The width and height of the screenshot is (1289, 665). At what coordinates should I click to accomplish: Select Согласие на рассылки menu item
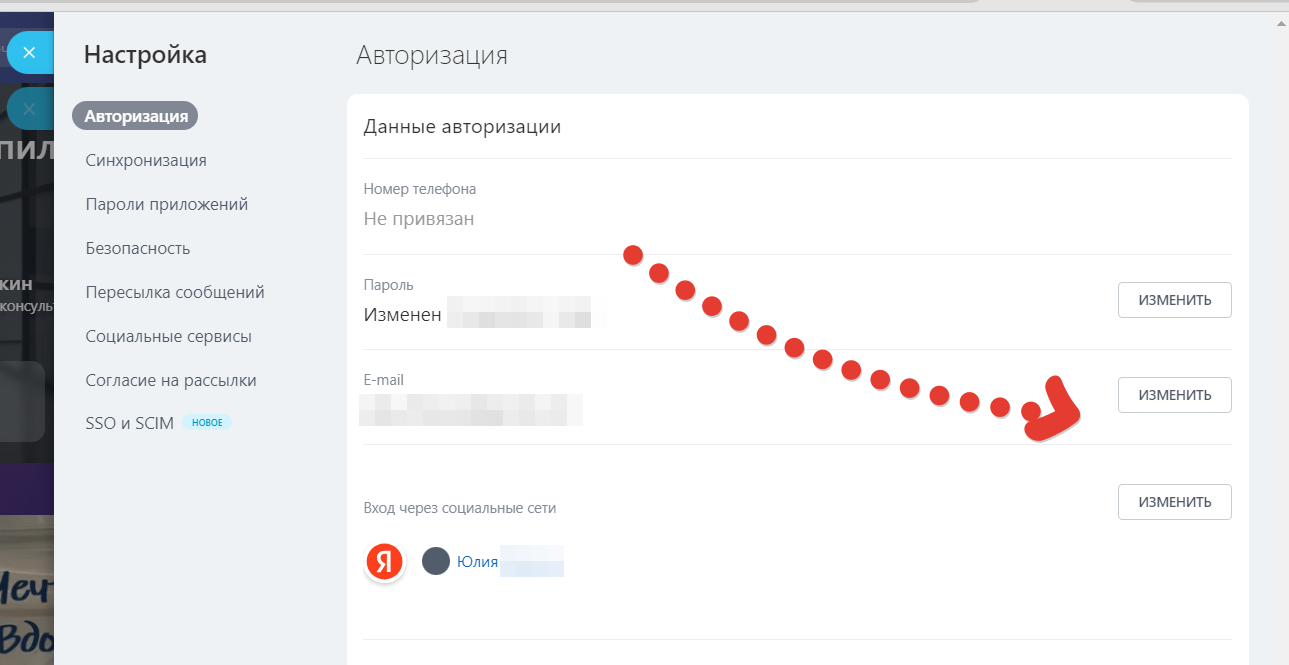(171, 380)
